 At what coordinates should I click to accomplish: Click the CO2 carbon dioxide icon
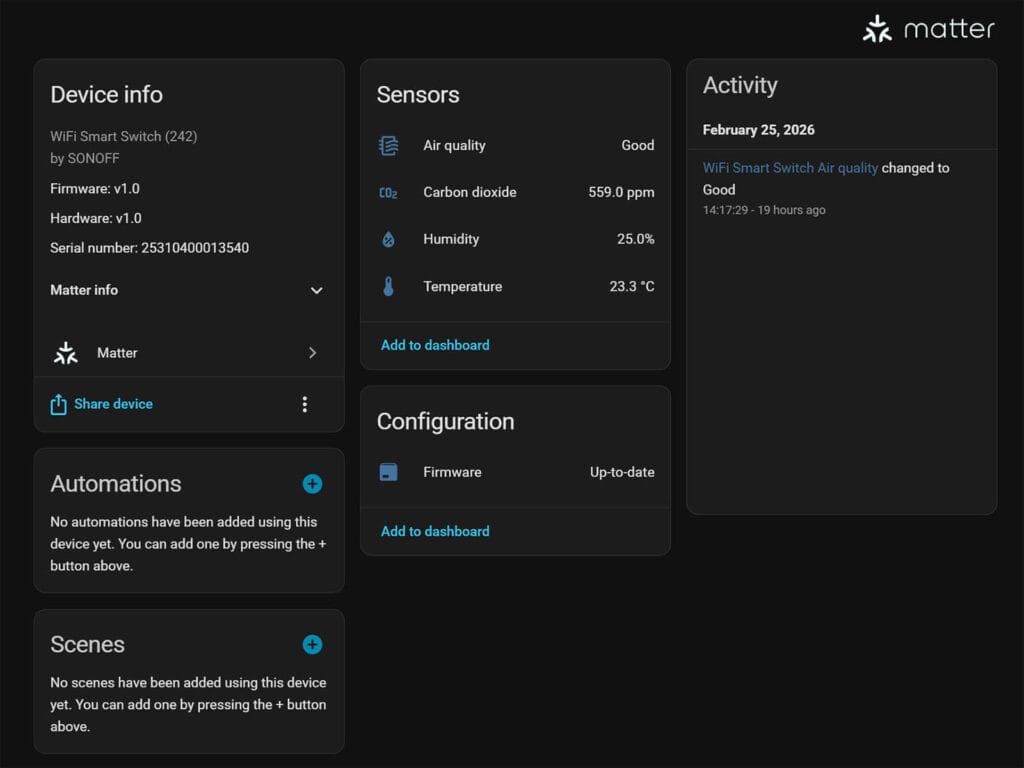389,192
